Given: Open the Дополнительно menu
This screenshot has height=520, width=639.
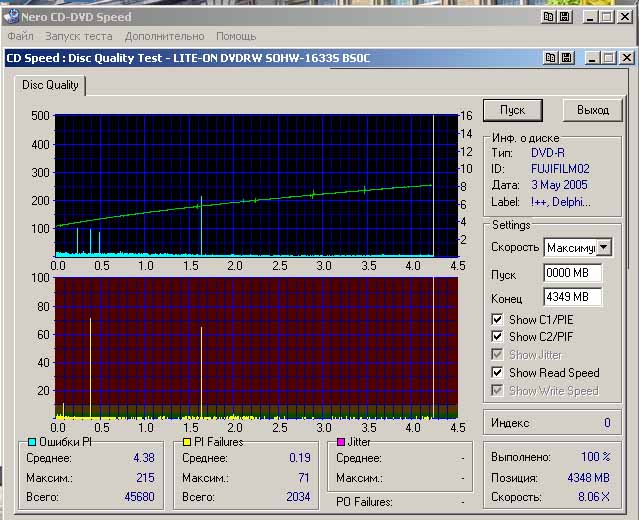Looking at the screenshot, I should click(165, 36).
